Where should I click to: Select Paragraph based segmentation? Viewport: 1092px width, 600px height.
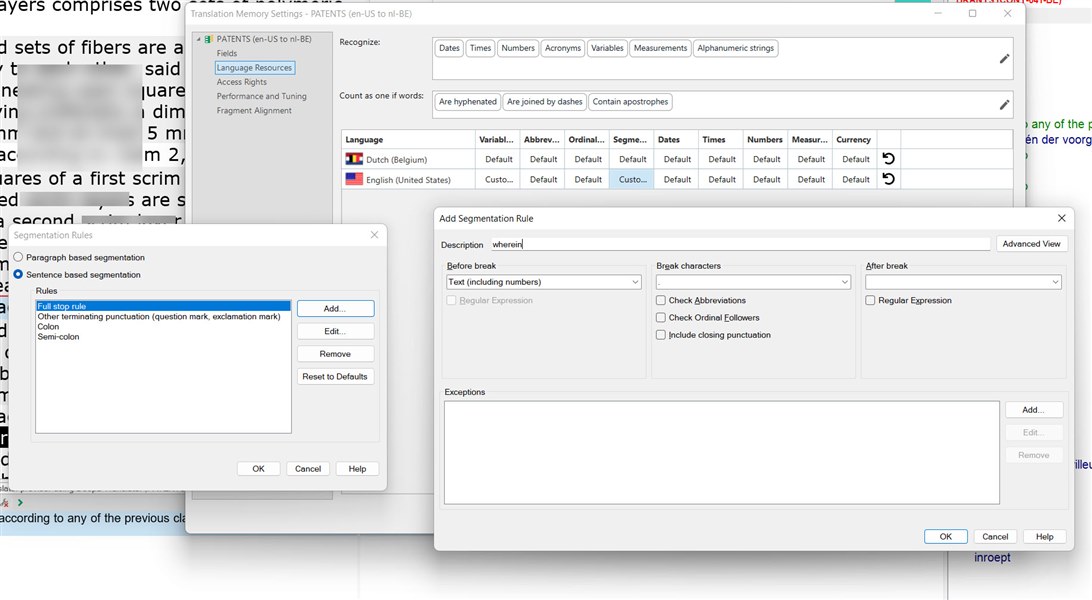(17, 257)
